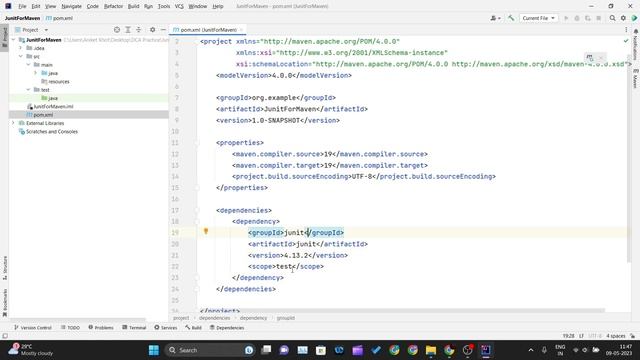Open the Terminal tool window
640x360 pixels.
134,327
